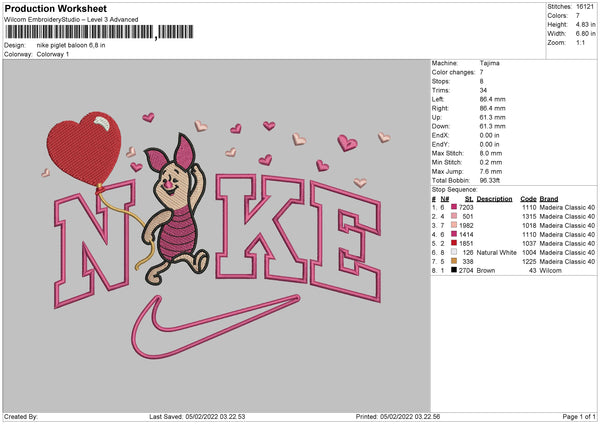Viewport: 600px width, 424px height.
Task: Click the Stops value 8
Action: coord(481,81)
